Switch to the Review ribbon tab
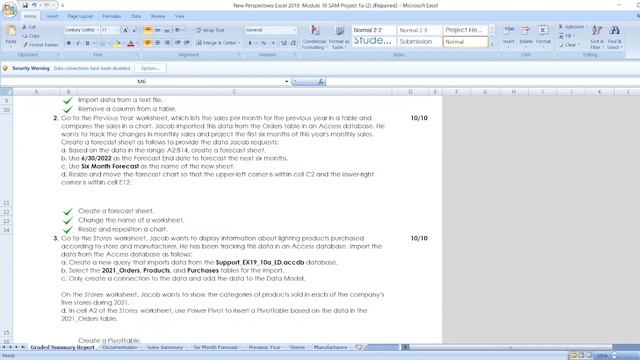Image resolution: width=640 pixels, height=360 pixels. coord(158,16)
